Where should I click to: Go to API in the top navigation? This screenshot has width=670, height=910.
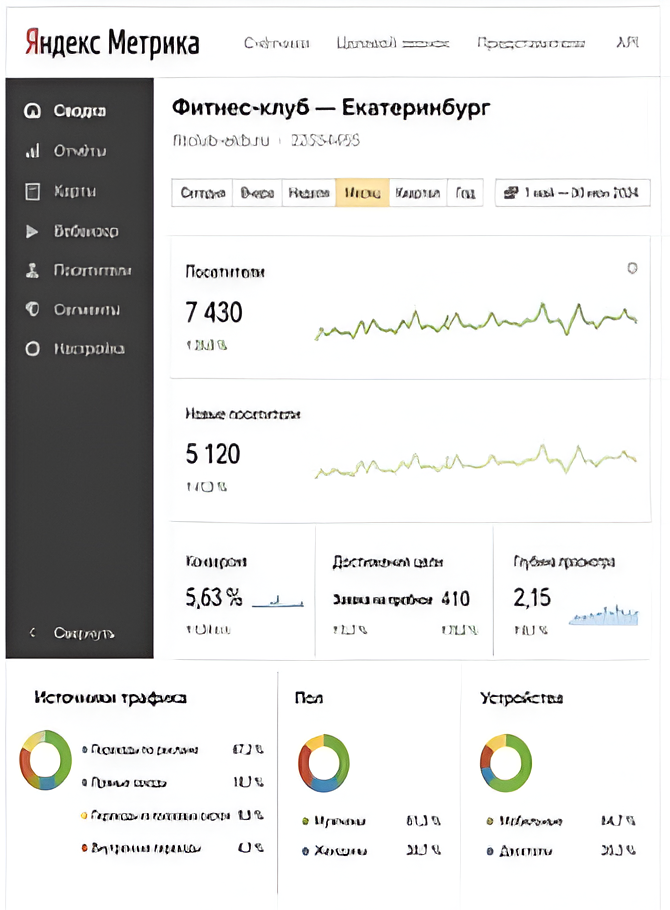click(x=628, y=43)
